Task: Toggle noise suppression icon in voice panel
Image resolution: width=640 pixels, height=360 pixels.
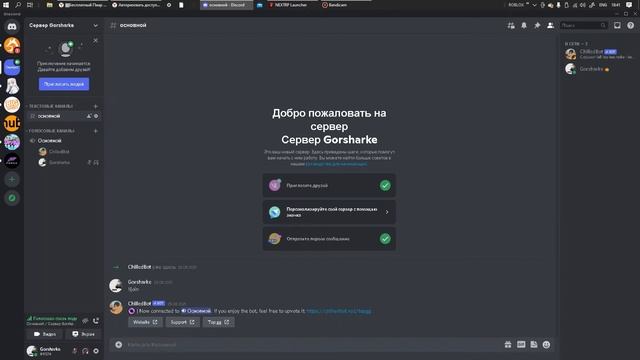Action: (x=85, y=321)
